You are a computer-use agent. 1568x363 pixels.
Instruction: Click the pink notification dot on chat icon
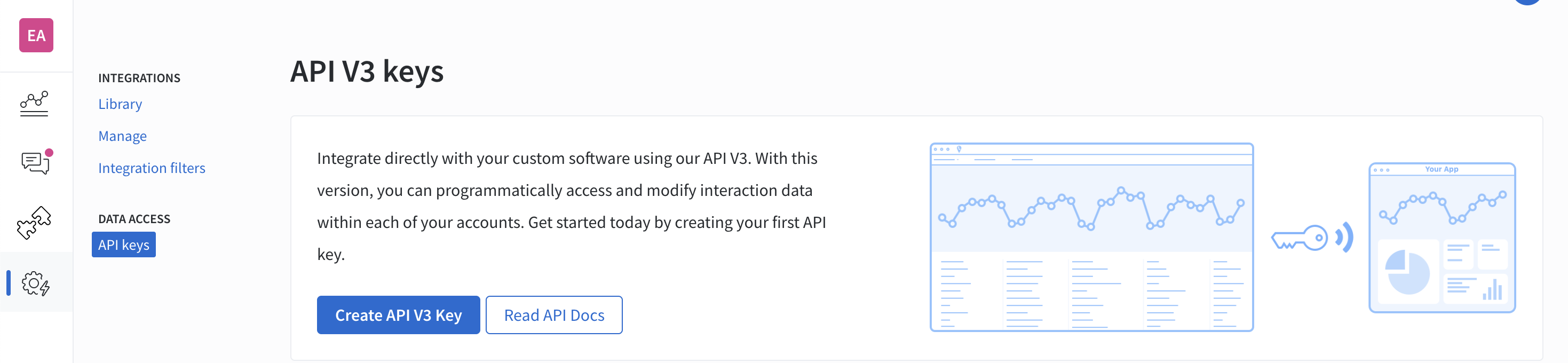click(x=49, y=152)
